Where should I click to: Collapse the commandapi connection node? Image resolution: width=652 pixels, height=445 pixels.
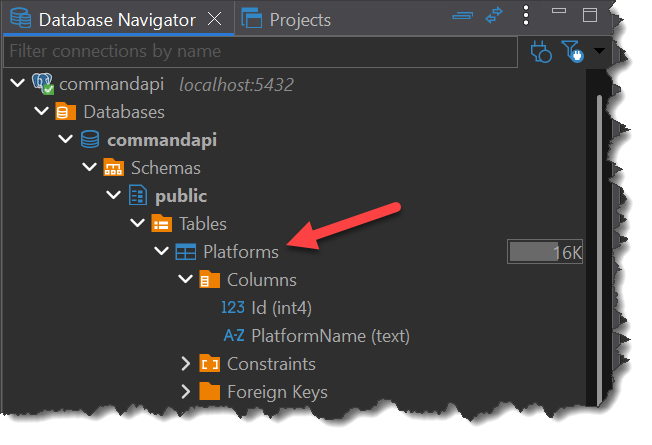(x=17, y=83)
